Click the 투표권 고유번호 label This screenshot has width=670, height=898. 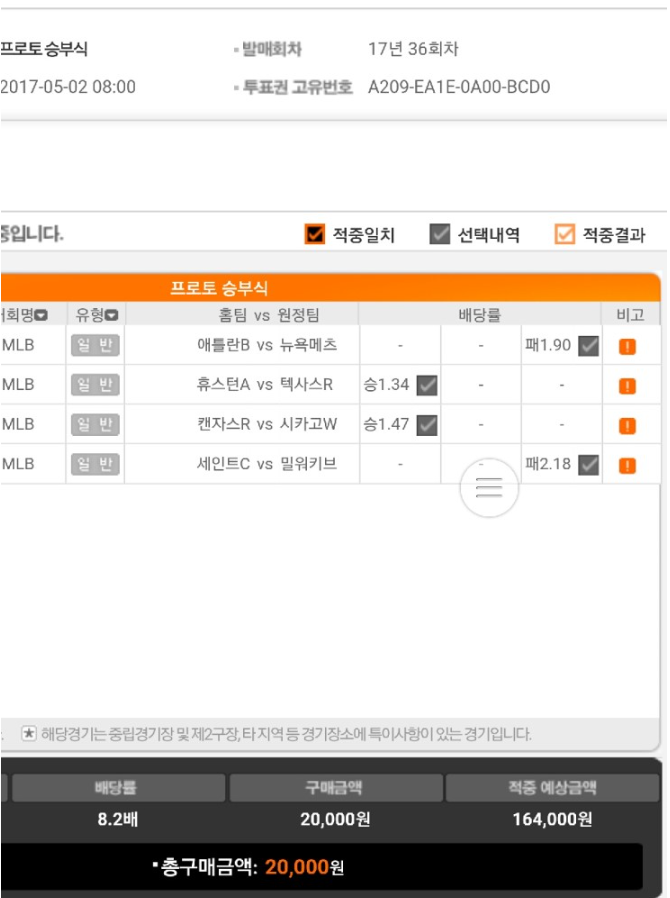[297, 87]
